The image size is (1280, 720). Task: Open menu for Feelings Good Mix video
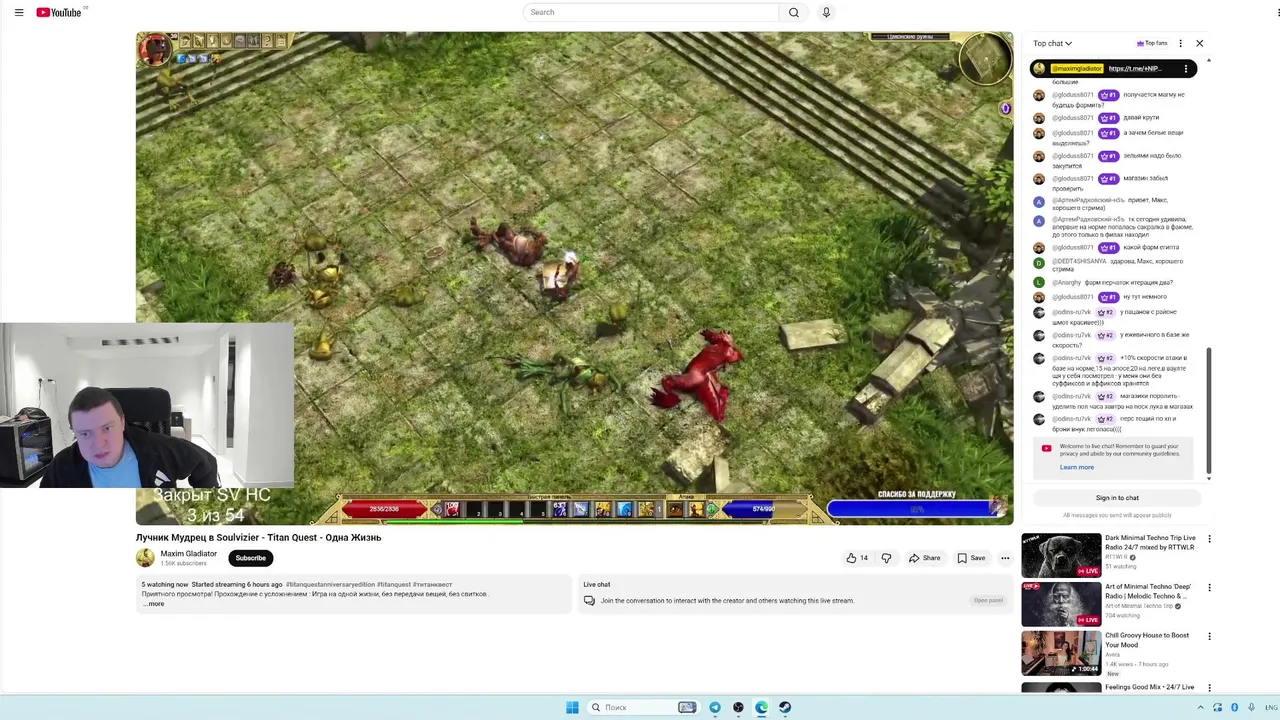pos(1209,688)
